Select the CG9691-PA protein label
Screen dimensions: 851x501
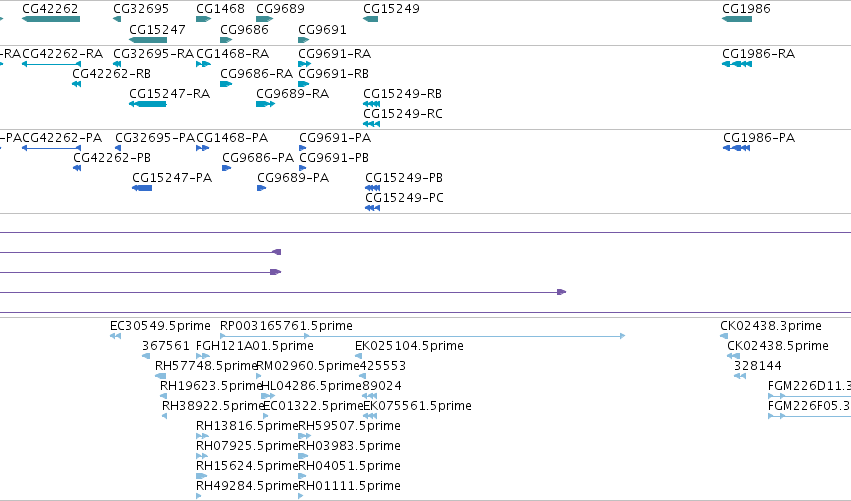[x=335, y=138]
